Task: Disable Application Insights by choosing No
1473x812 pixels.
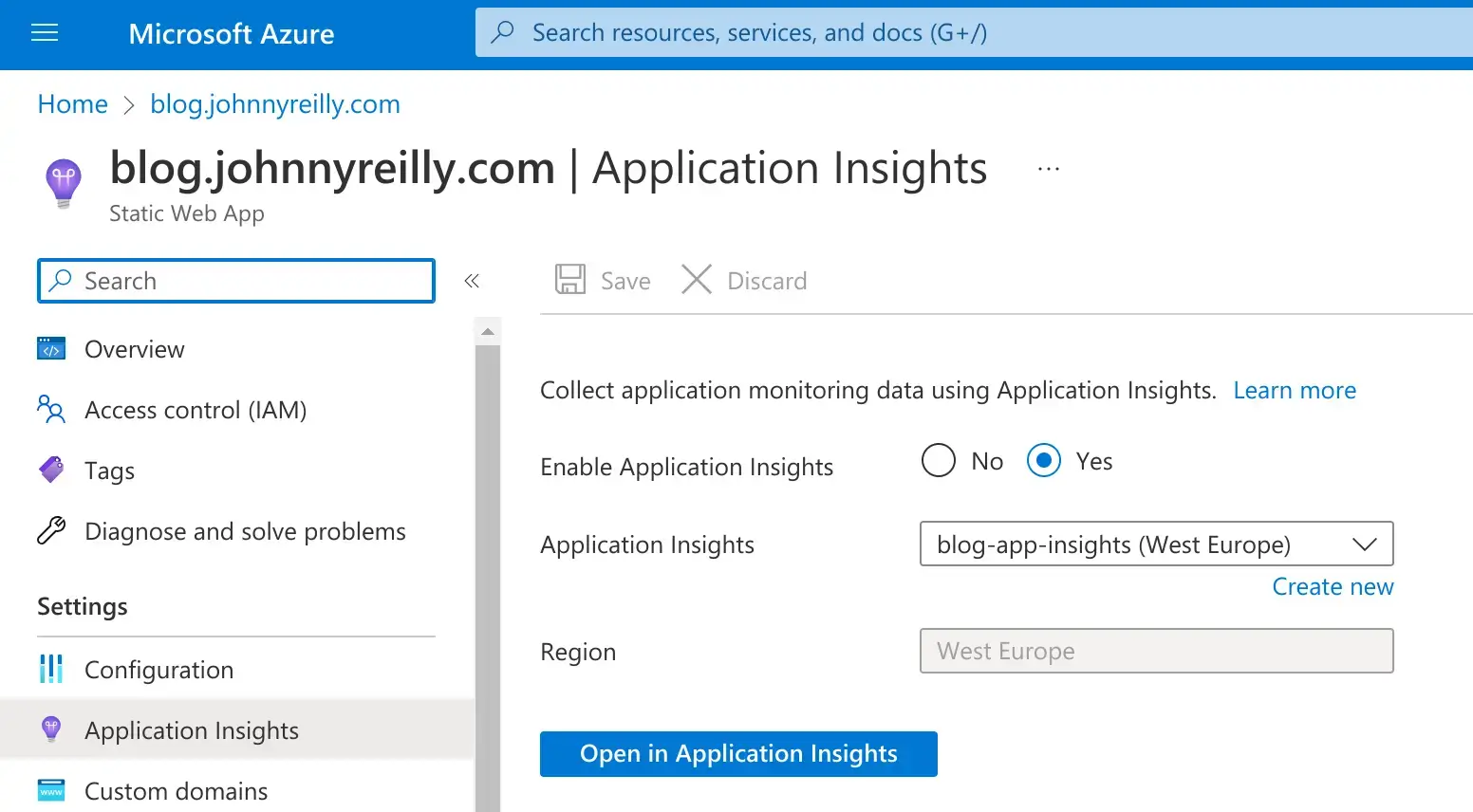Action: [x=938, y=460]
